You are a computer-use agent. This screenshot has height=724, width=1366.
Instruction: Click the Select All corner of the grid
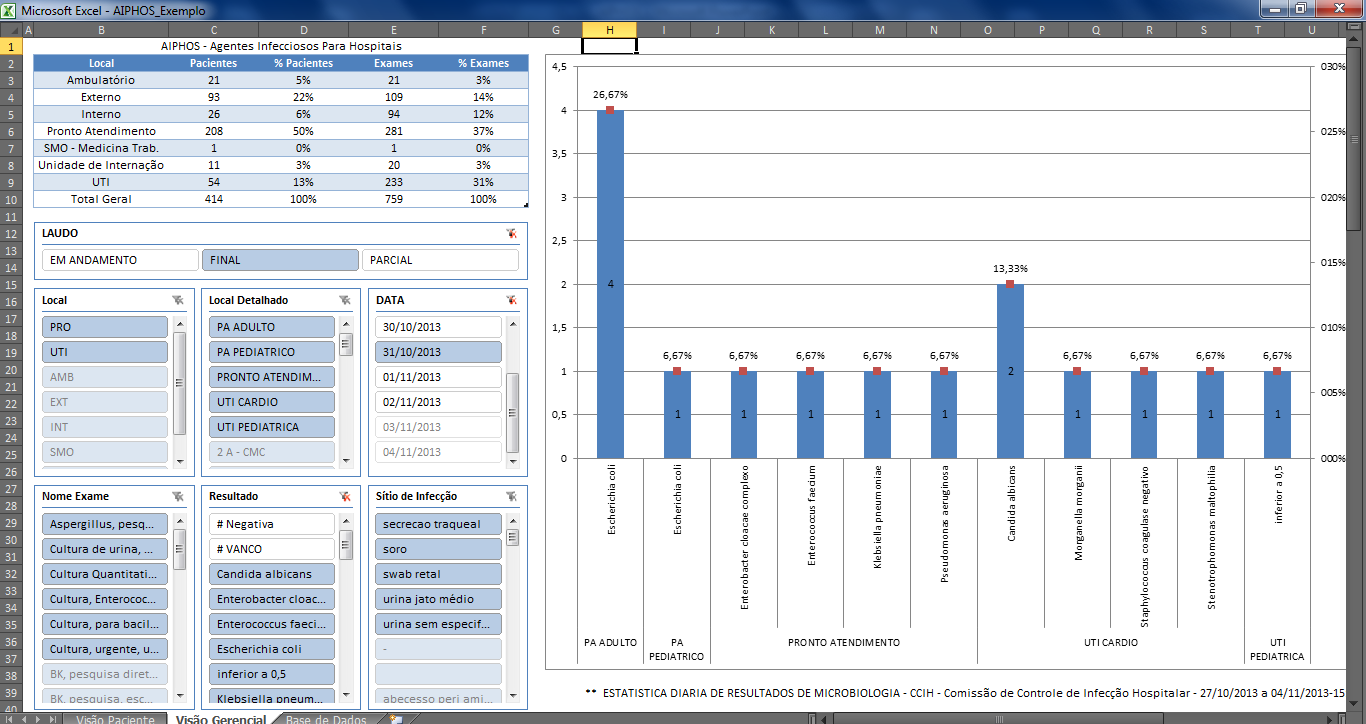tap(11, 30)
